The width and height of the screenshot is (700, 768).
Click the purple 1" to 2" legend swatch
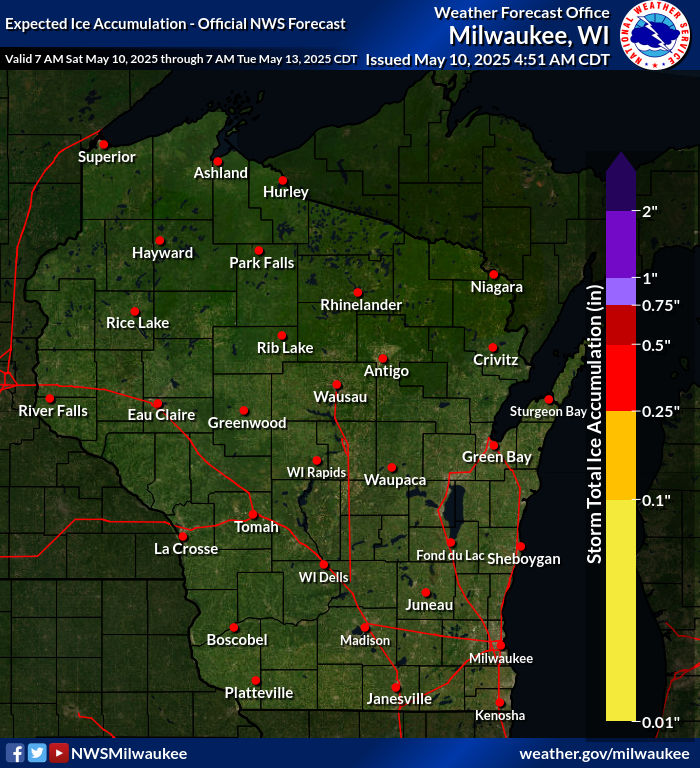point(621,245)
